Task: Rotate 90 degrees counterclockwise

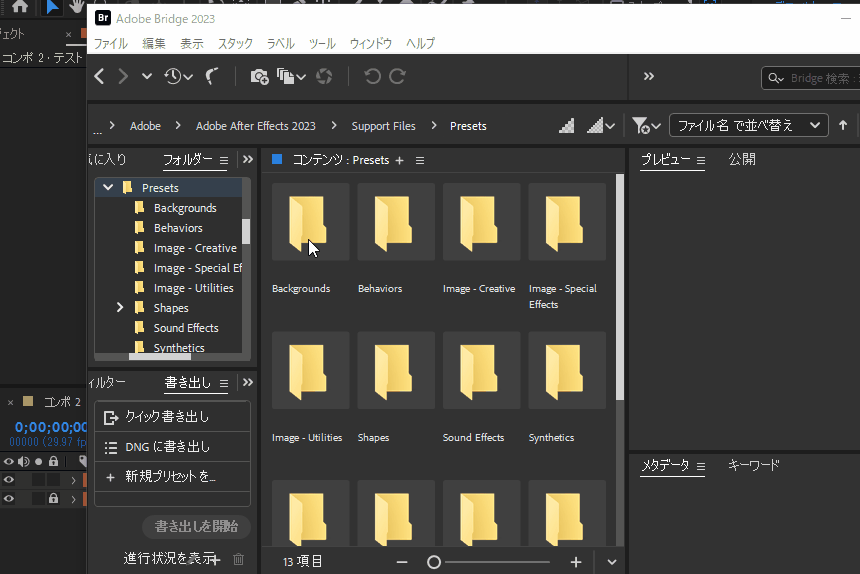Action: pyautogui.click(x=372, y=76)
